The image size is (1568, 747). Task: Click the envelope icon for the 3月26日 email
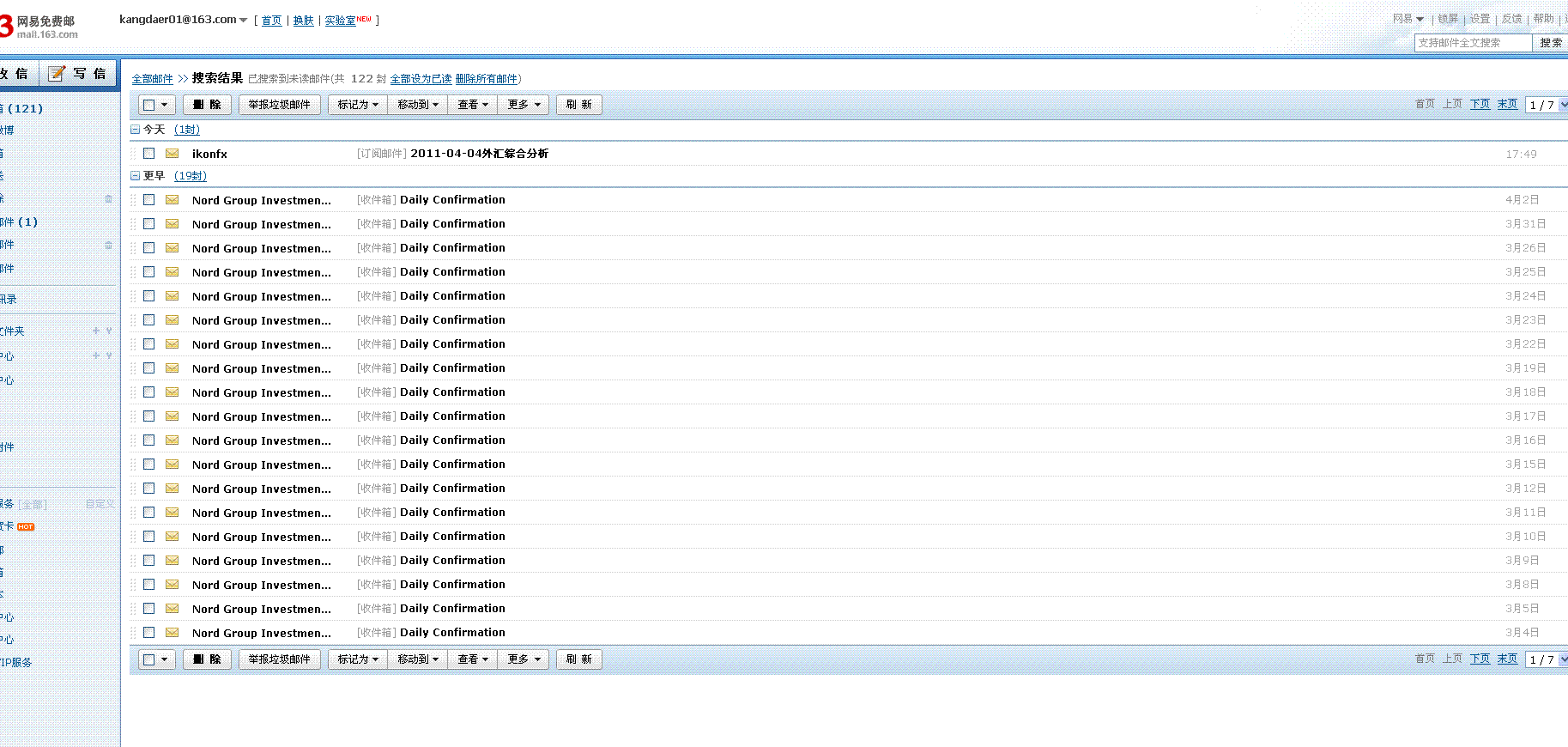(173, 248)
